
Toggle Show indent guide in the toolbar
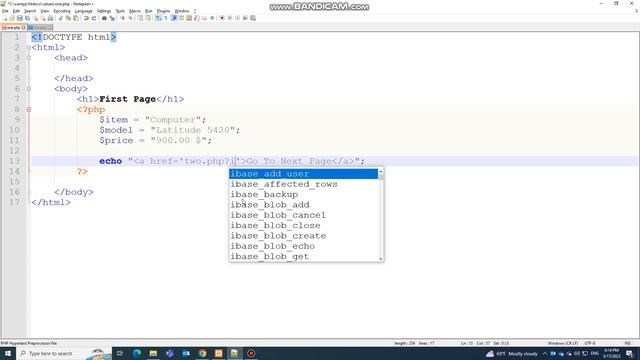click(174, 18)
